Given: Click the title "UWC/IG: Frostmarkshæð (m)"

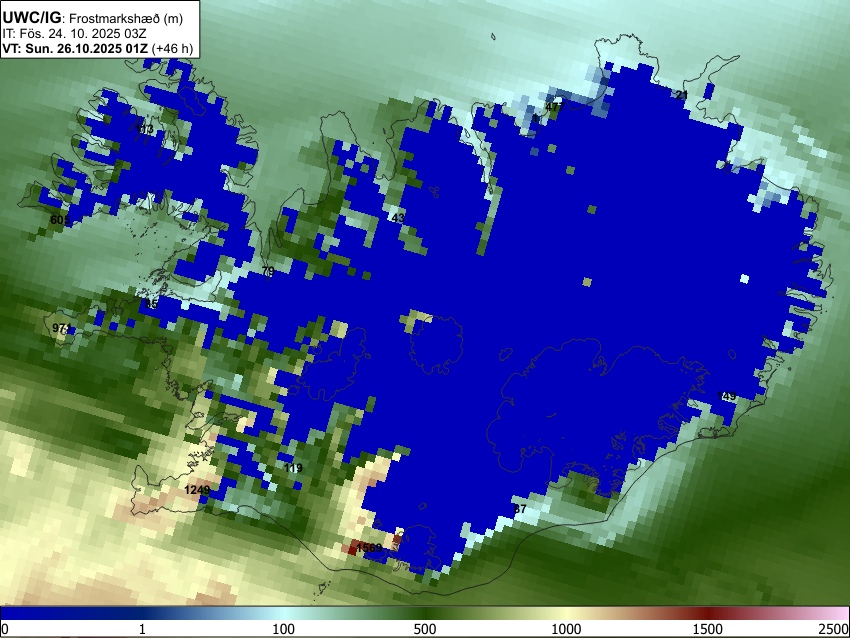Looking at the screenshot, I should pos(93,18).
